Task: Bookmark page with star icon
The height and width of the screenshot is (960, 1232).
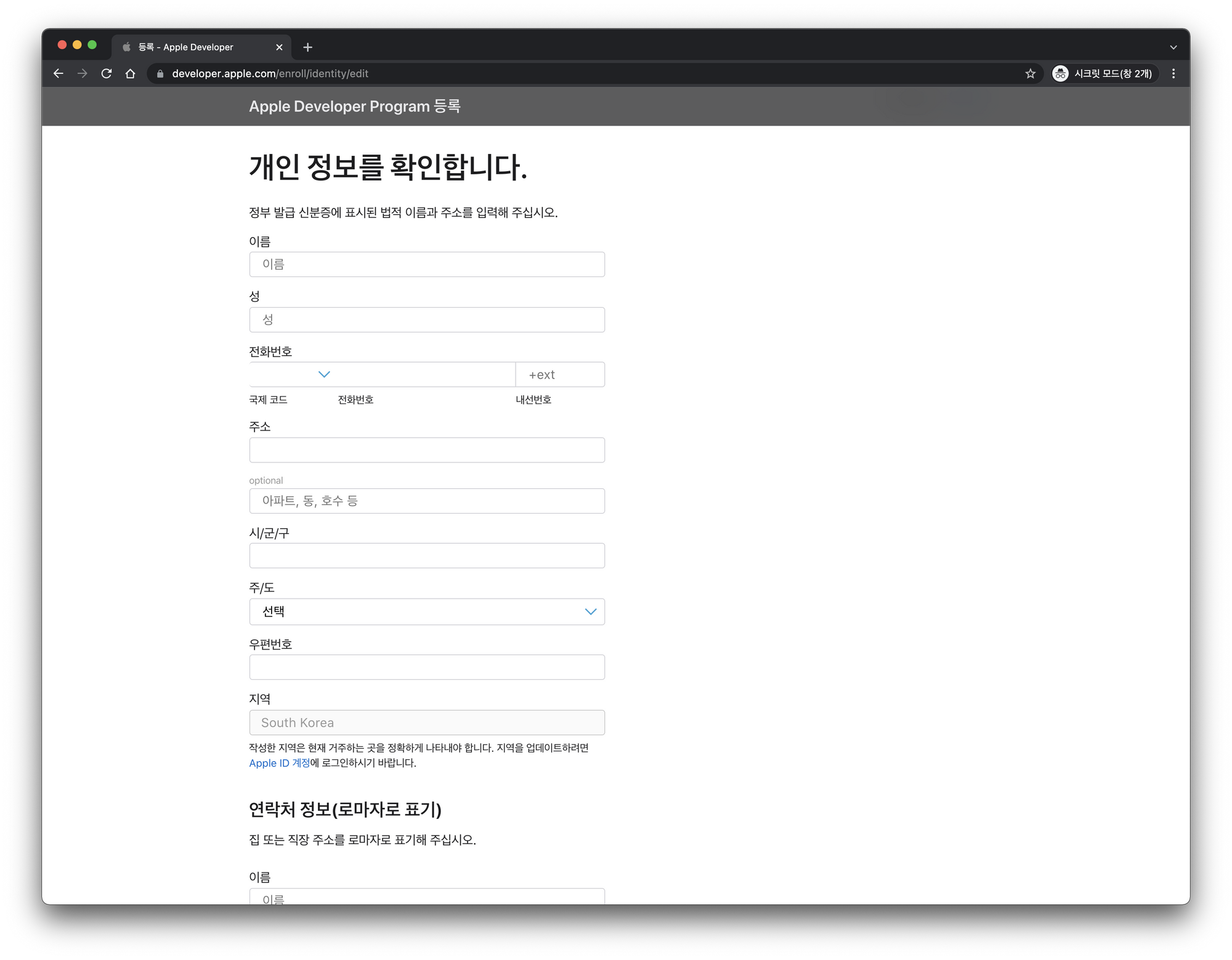Action: 1030,73
